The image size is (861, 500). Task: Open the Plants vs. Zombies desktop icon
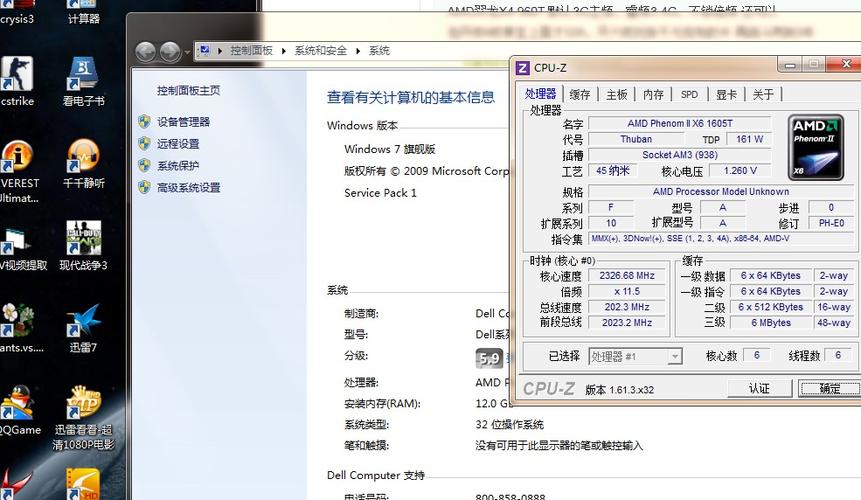(x=21, y=328)
